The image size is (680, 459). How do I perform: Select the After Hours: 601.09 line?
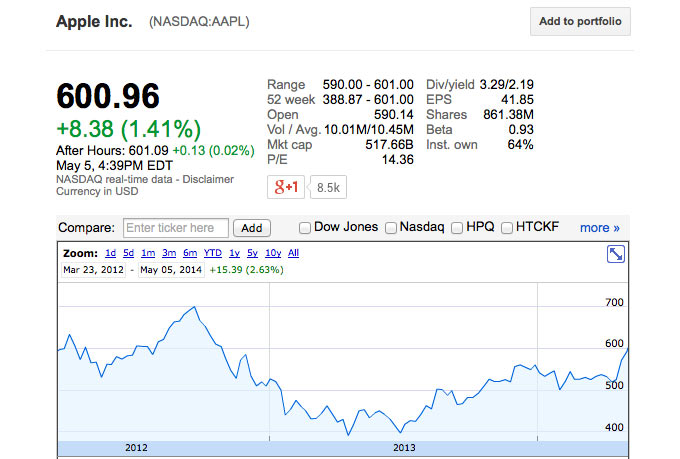[x=155, y=151]
